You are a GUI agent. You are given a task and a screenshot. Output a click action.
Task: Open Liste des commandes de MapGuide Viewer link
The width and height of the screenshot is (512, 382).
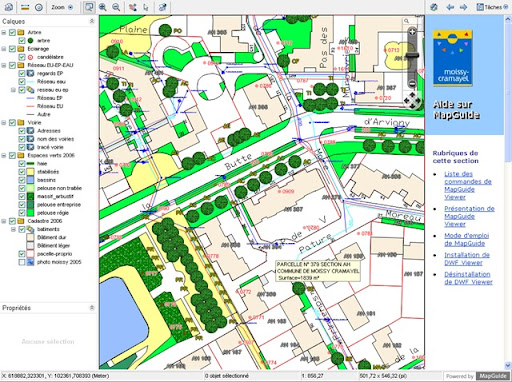(468, 185)
